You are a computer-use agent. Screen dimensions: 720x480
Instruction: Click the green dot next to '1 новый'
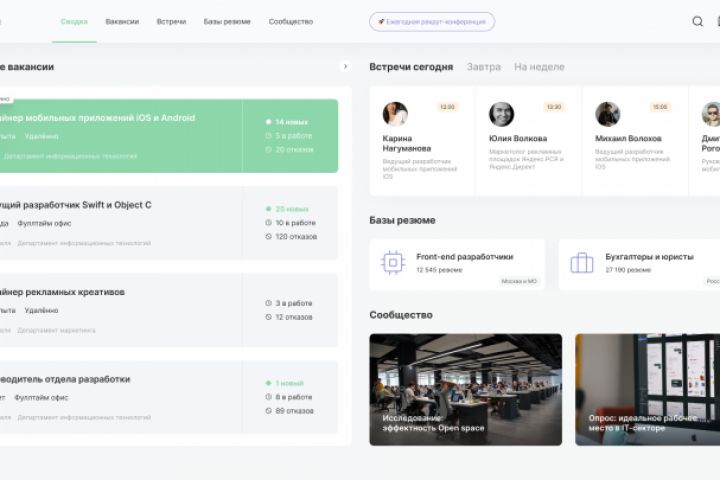pos(269,383)
